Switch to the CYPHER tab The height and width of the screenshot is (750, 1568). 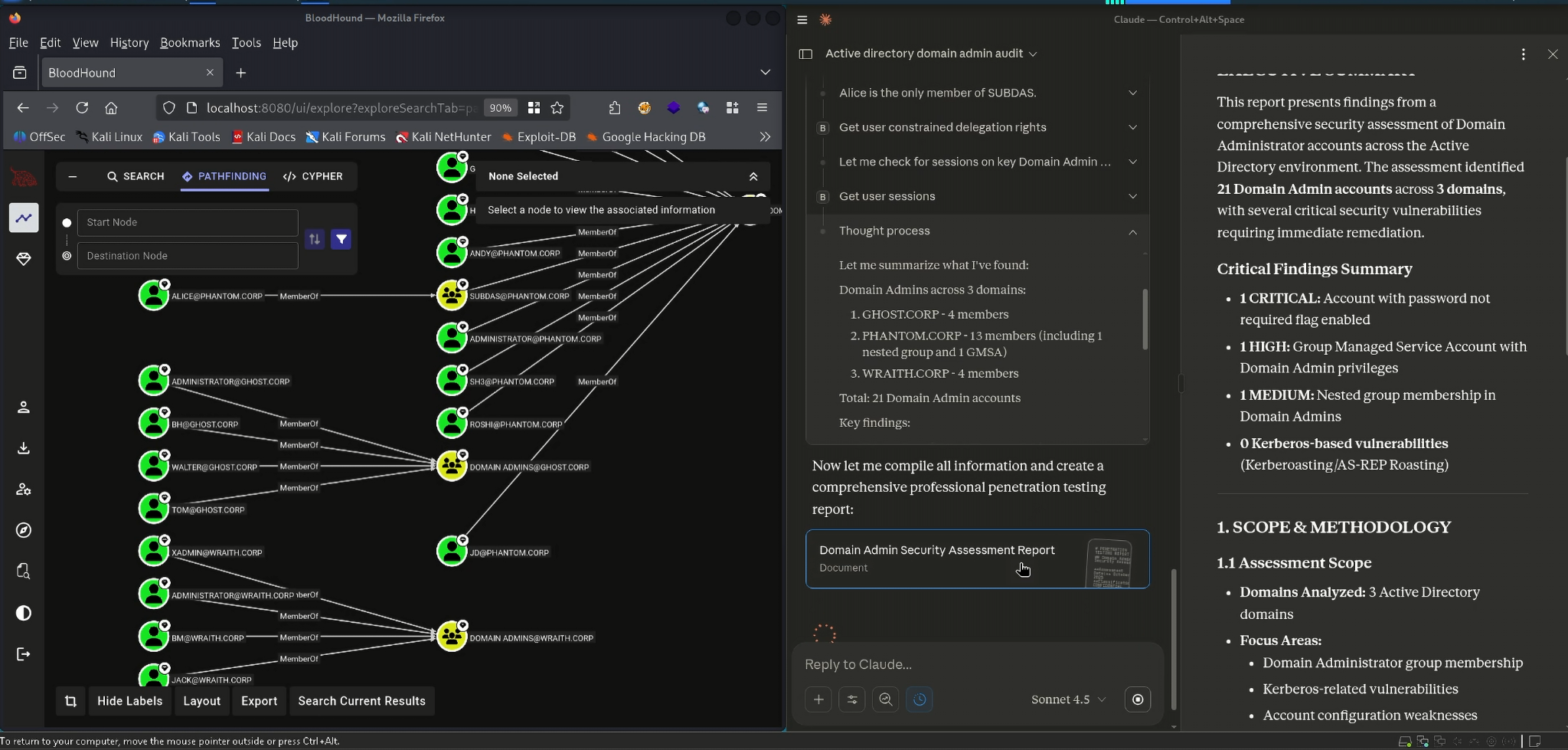[x=313, y=176]
